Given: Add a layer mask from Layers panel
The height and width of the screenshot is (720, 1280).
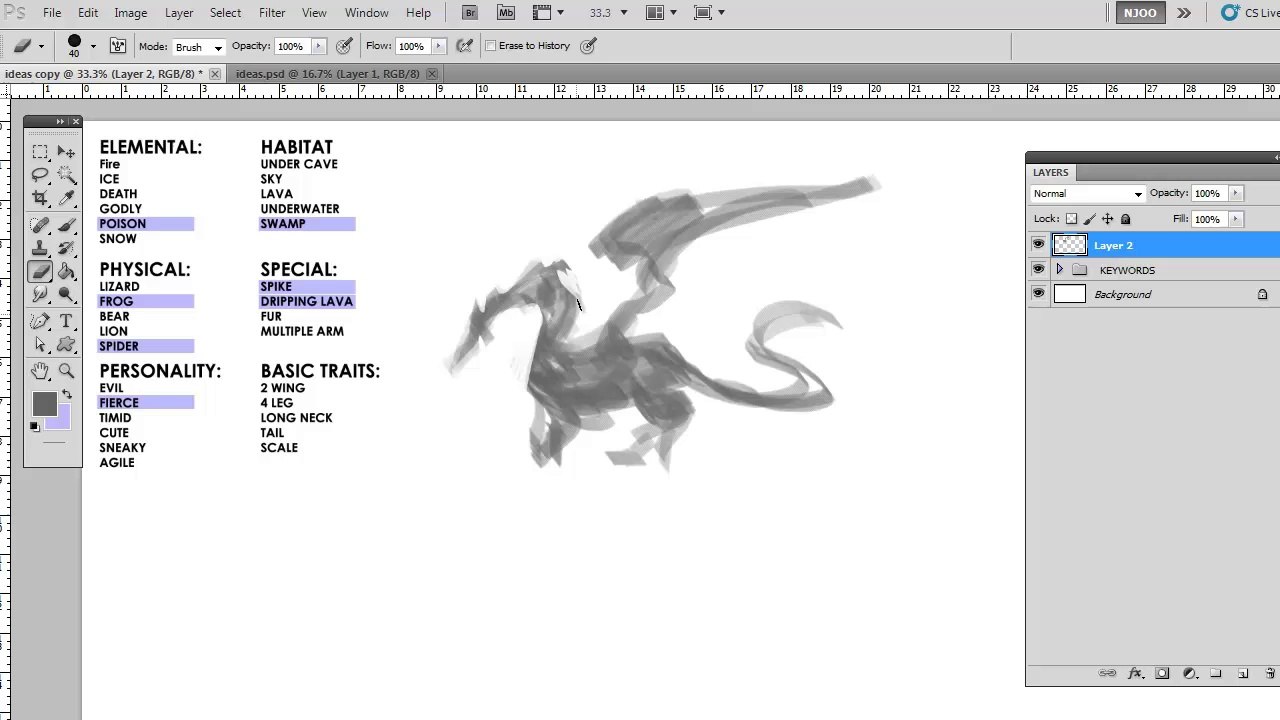Looking at the screenshot, I should 1162,674.
